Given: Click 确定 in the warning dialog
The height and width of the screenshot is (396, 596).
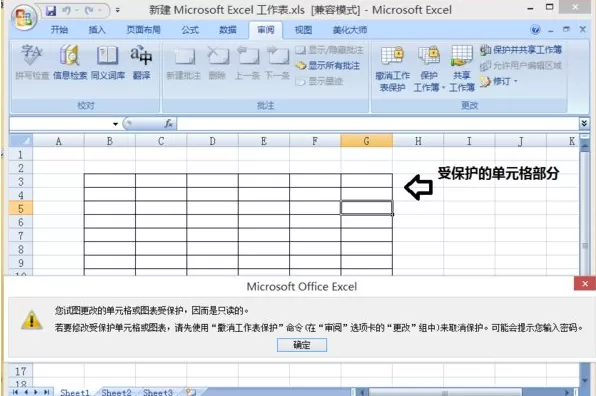Looking at the screenshot, I should [302, 345].
